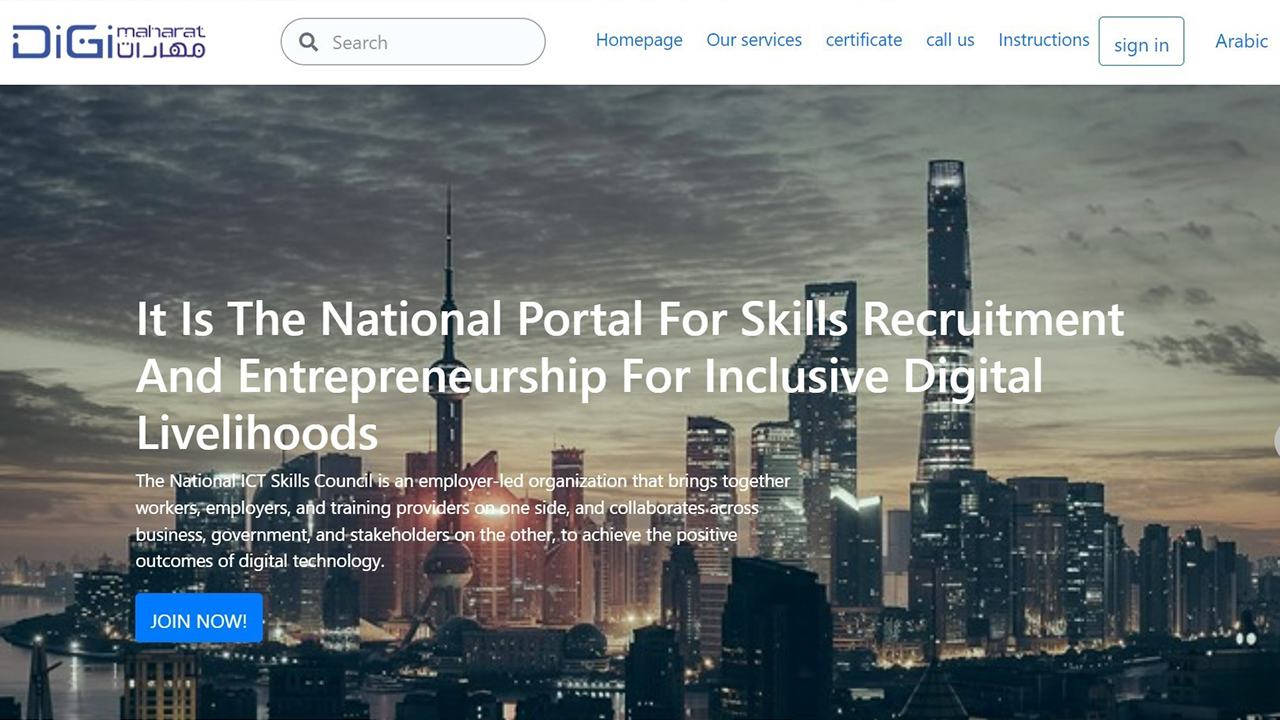Click the Arabic مهارات text in logo
The height and width of the screenshot is (720, 1280).
[161, 48]
